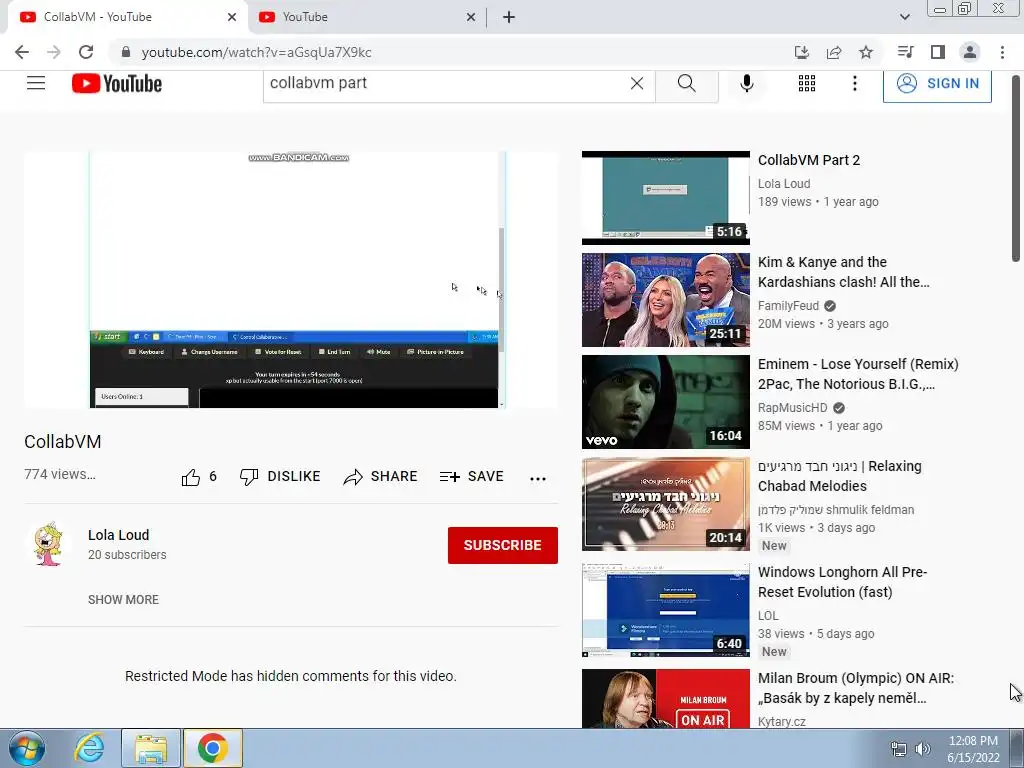Reload the current page
Image resolution: width=1024 pixels, height=768 pixels.
[86, 52]
